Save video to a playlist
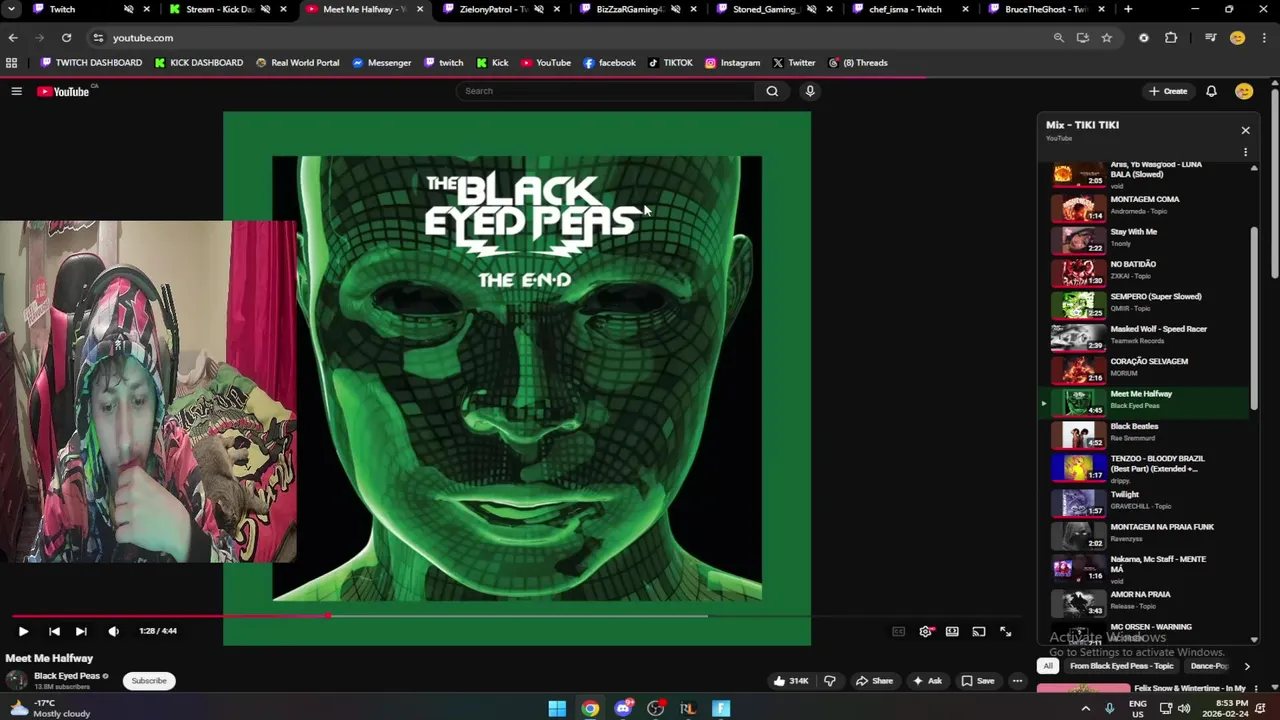Image resolution: width=1280 pixels, height=720 pixels. (x=977, y=681)
